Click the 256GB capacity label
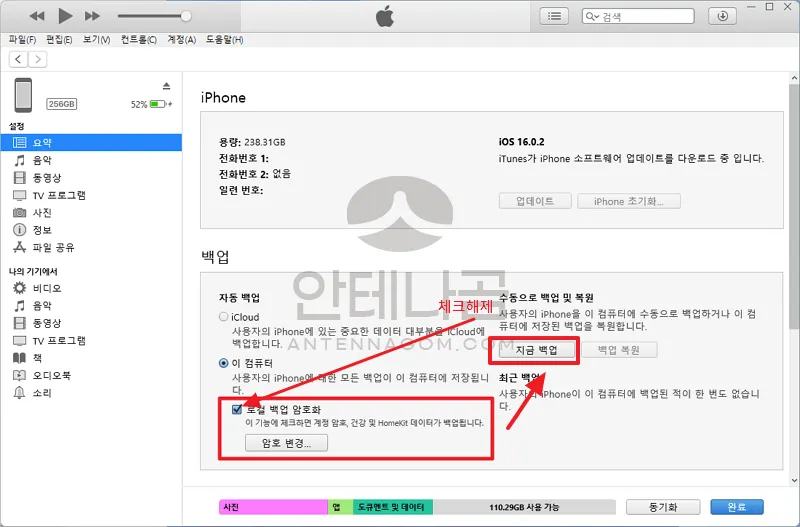The image size is (800, 527). point(62,104)
